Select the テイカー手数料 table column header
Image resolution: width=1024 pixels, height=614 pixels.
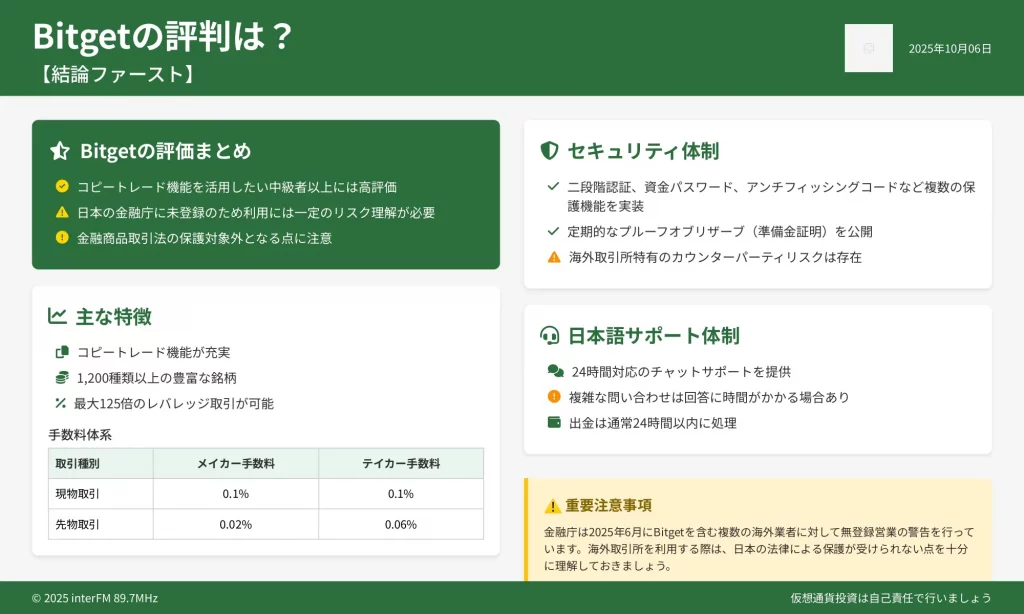(400, 464)
